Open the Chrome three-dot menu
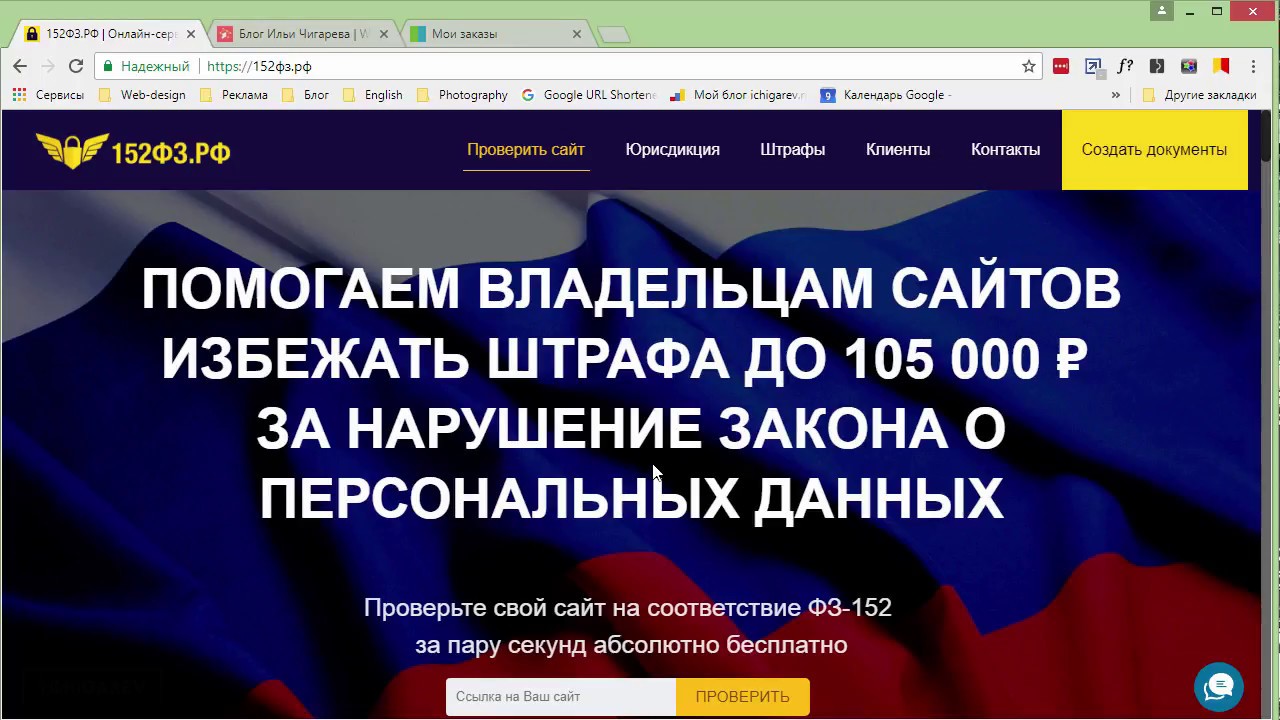Screen dimensions: 1280x720 (1253, 66)
